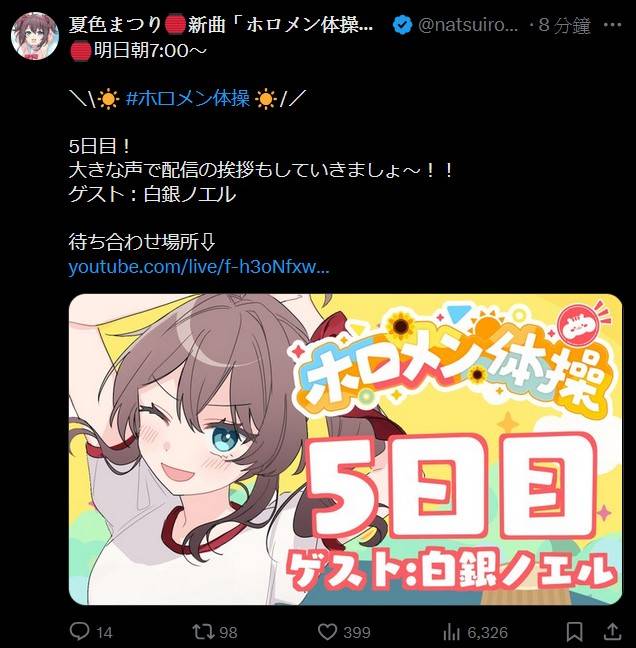
Task: Click the retweet count 98
Action: pos(228,633)
